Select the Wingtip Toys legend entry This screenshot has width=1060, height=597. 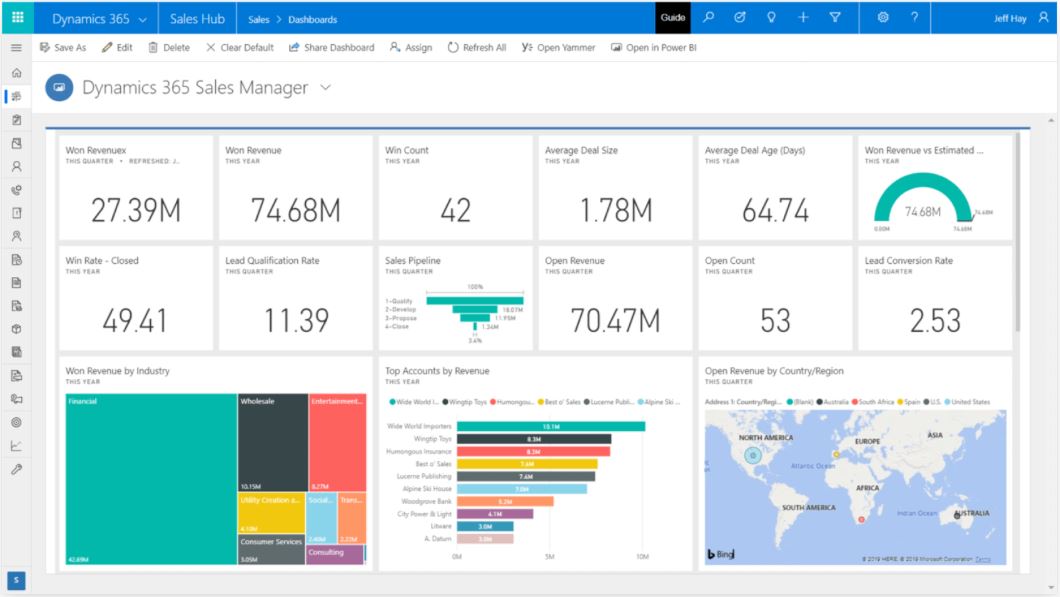[464, 402]
